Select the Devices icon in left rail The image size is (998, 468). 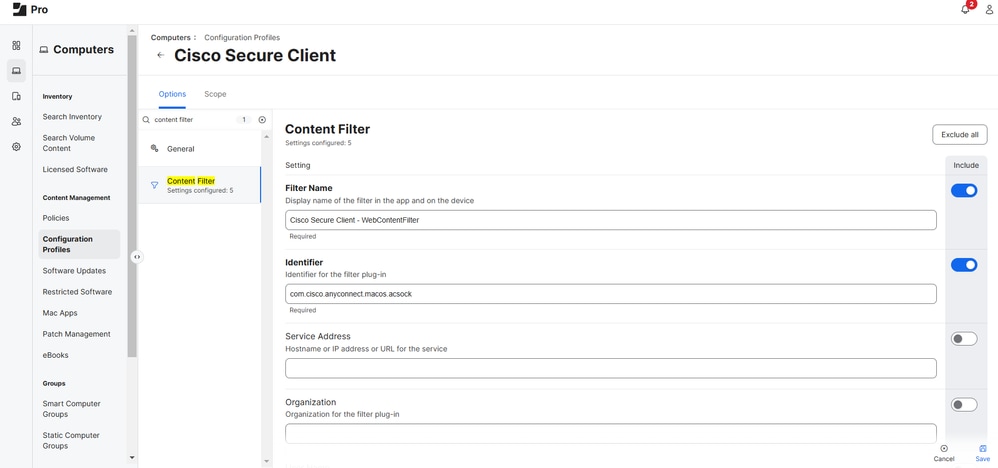click(16, 96)
